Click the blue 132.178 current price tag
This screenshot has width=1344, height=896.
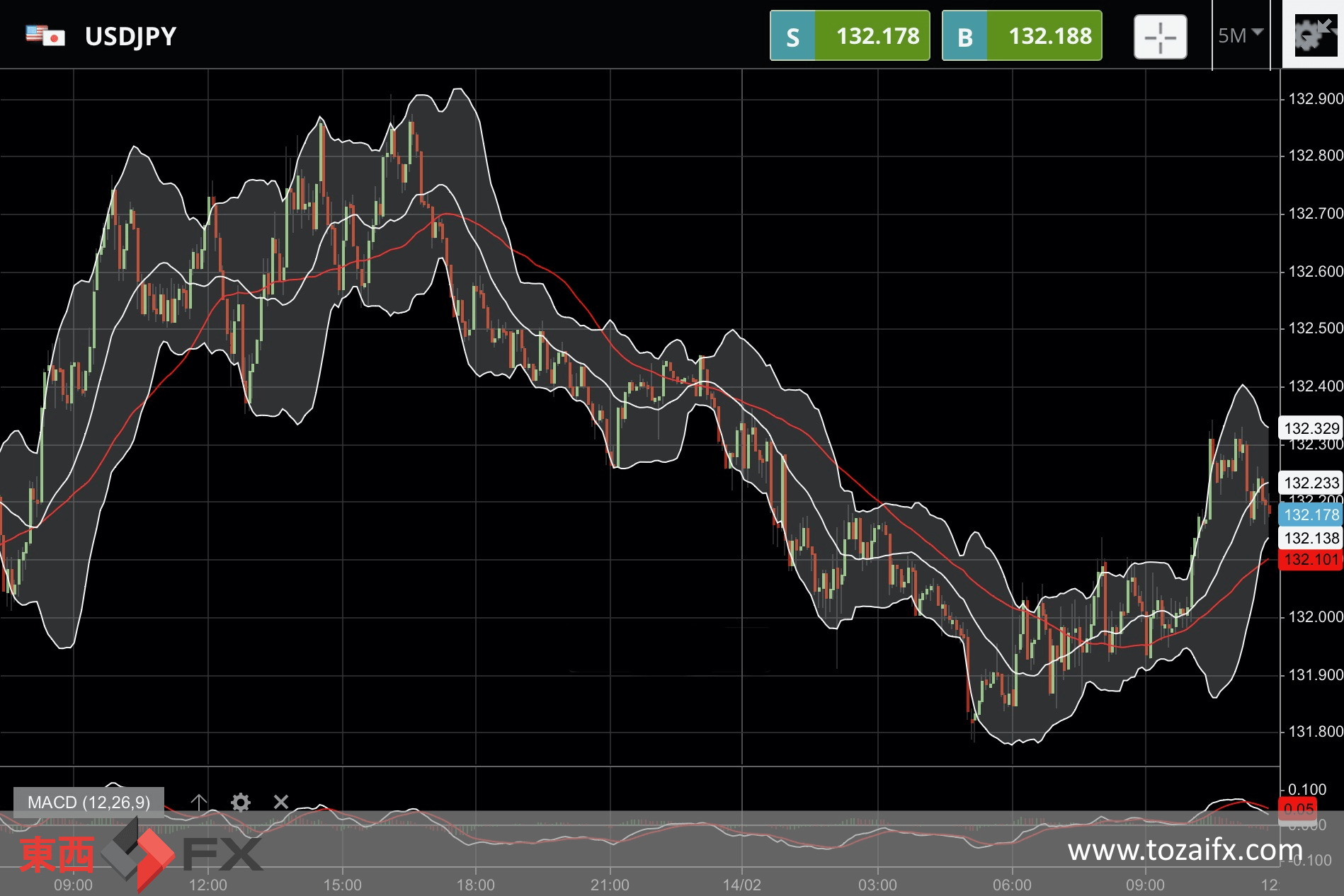pos(1311,515)
